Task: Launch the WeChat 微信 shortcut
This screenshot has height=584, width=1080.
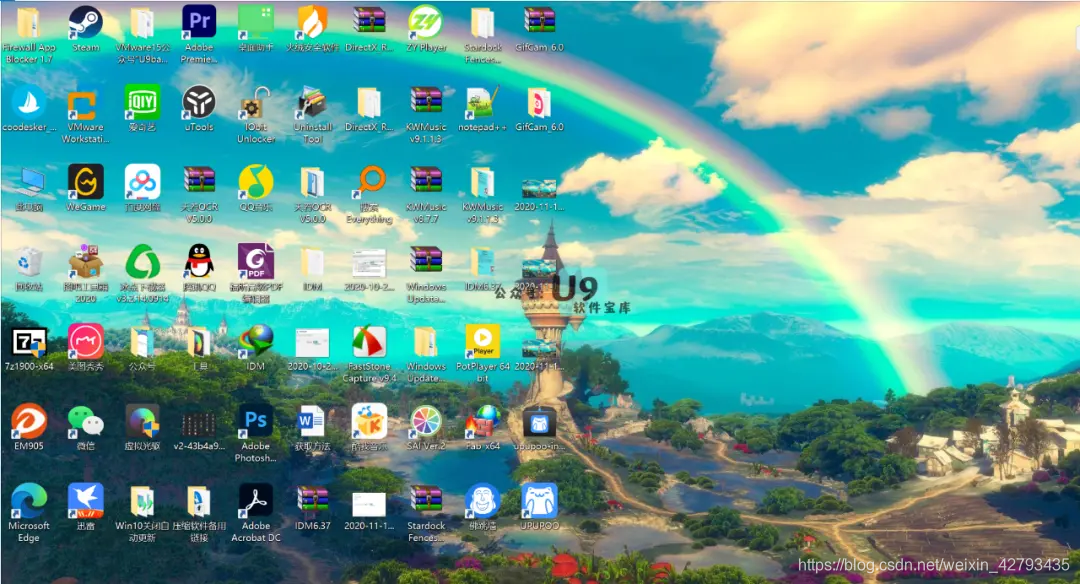Action: pyautogui.click(x=85, y=421)
